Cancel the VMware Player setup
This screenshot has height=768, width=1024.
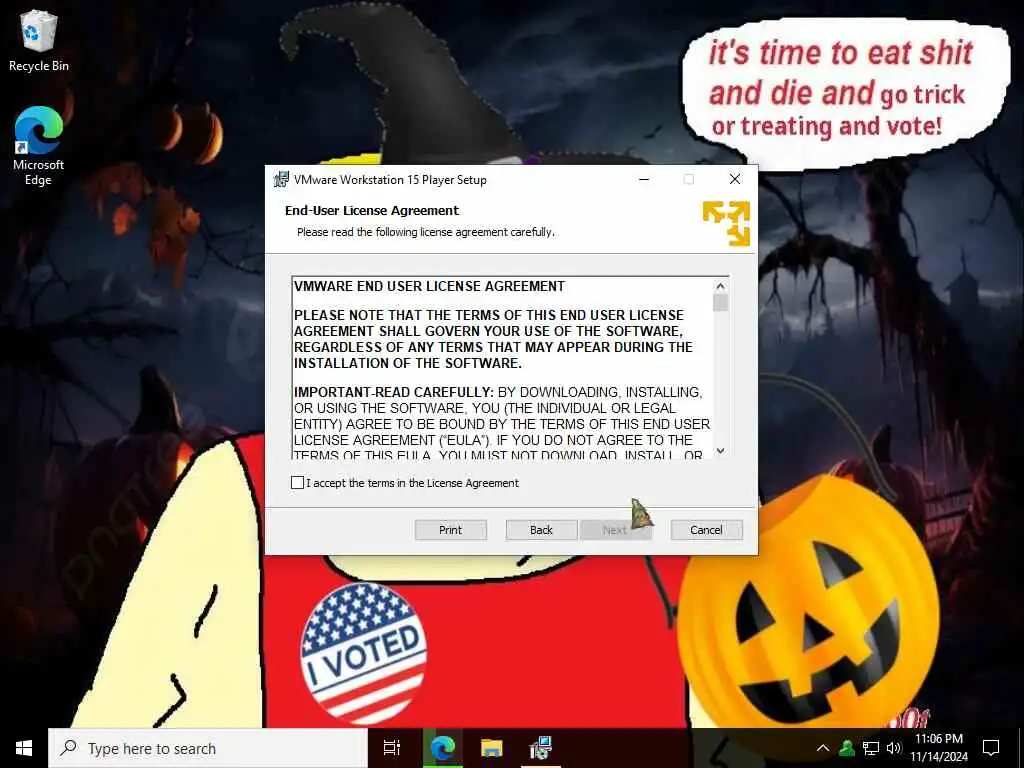pyautogui.click(x=707, y=530)
